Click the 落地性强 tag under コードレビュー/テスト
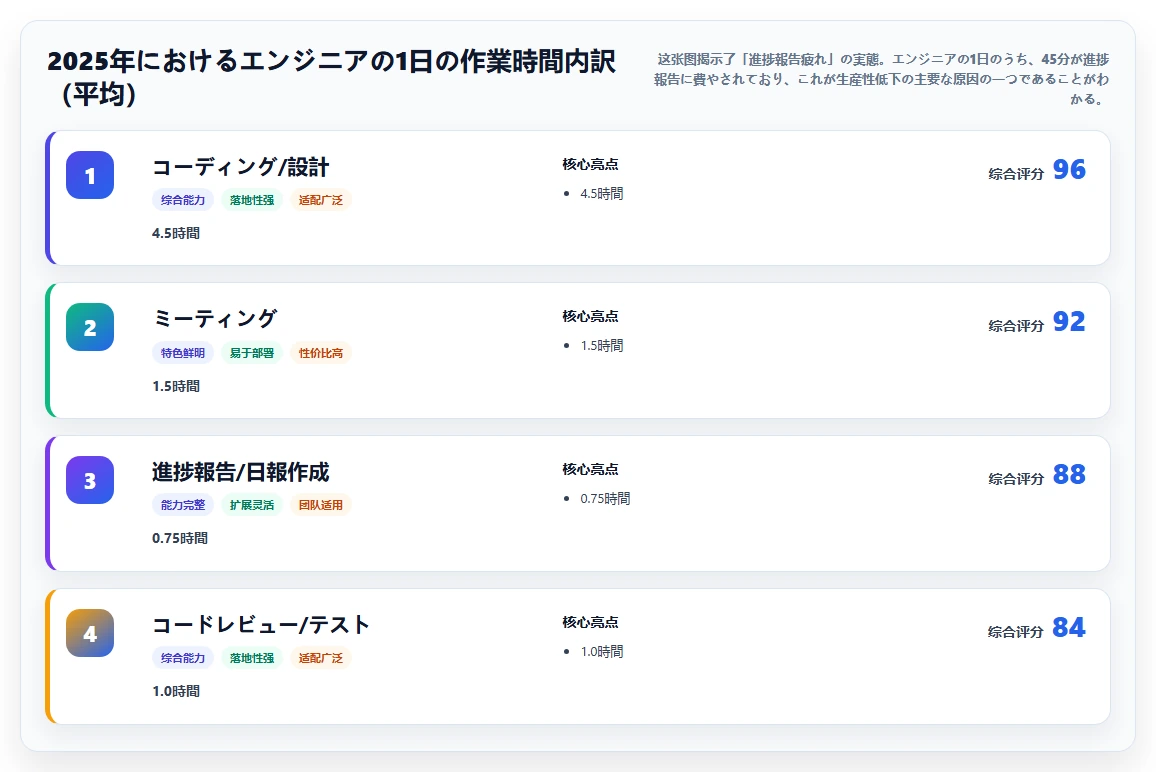1156x772 pixels. 251,658
